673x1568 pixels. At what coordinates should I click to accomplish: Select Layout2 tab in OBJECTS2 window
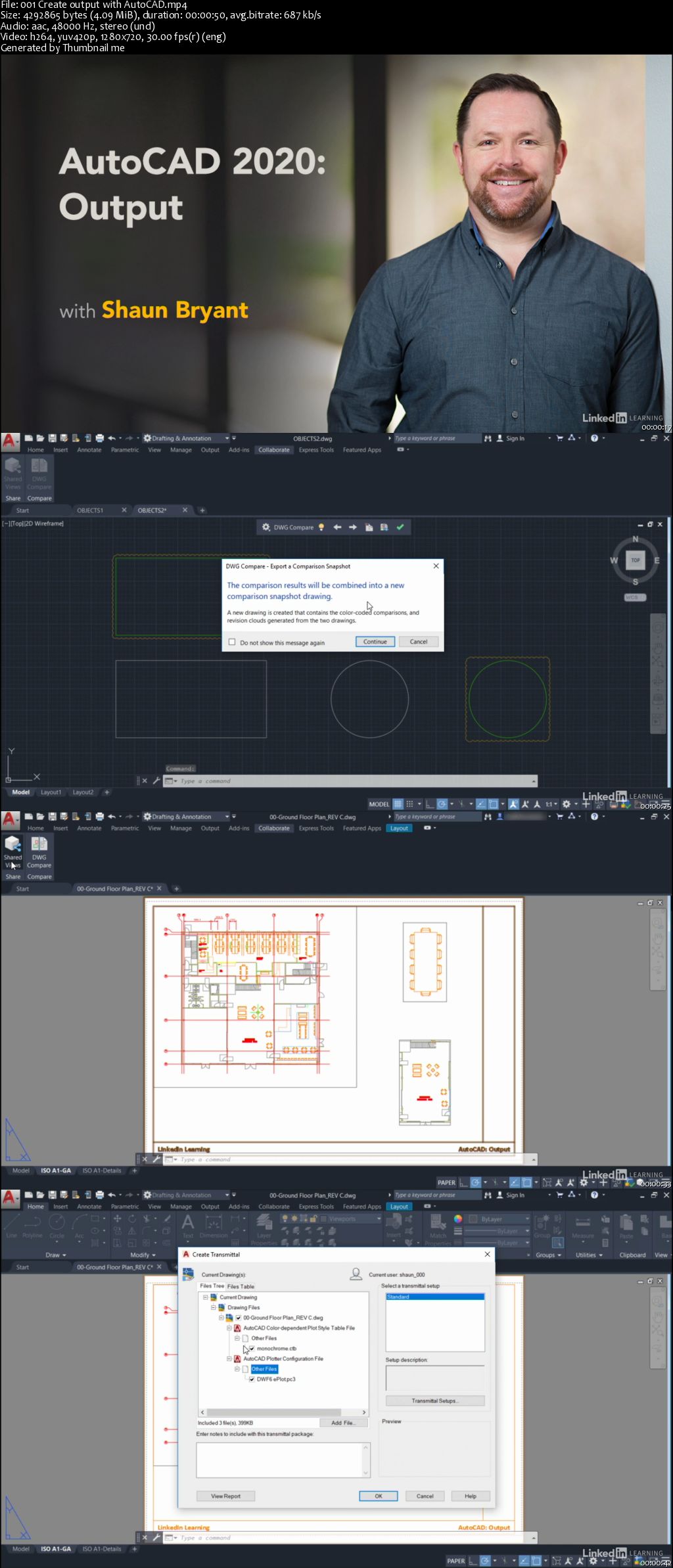coord(83,792)
